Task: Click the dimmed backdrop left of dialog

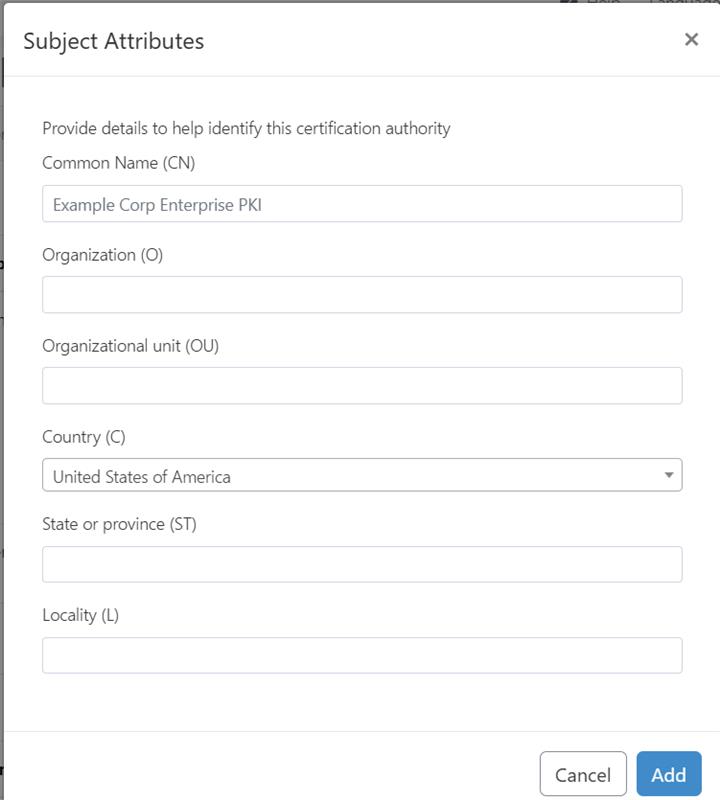Action: 2,408
